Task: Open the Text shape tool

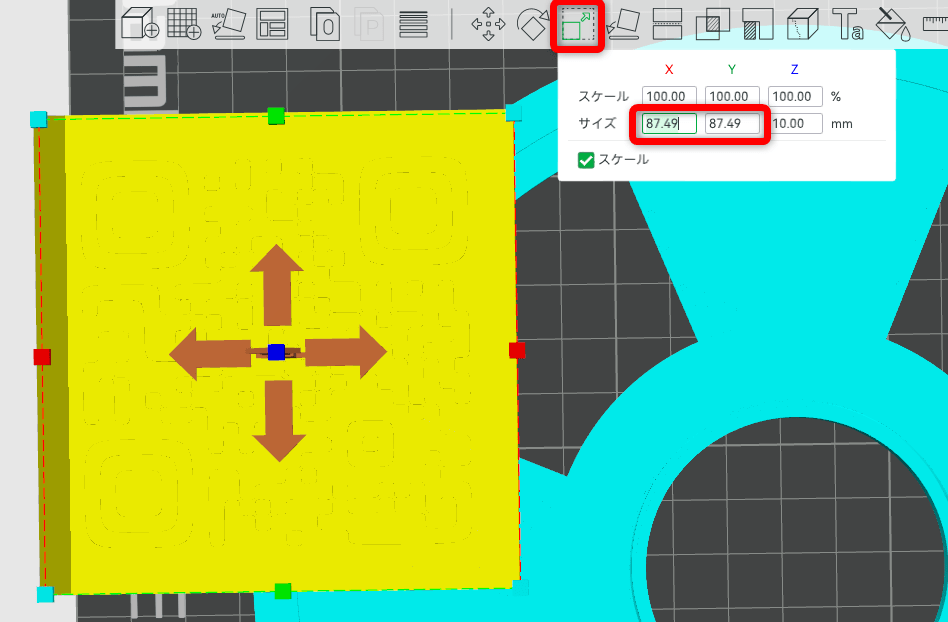Action: tap(848, 24)
